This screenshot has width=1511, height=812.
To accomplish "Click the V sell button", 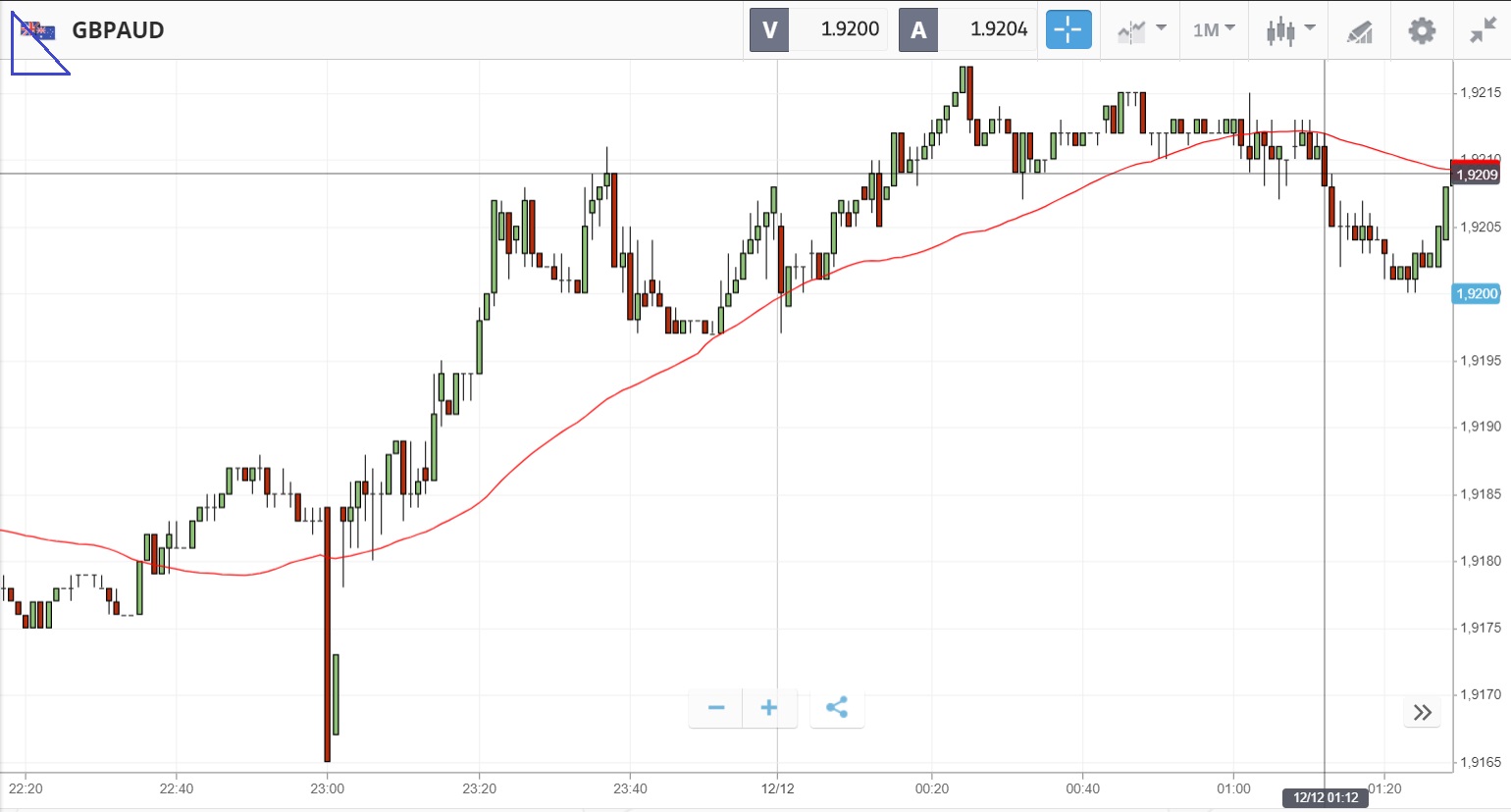I will [769, 29].
